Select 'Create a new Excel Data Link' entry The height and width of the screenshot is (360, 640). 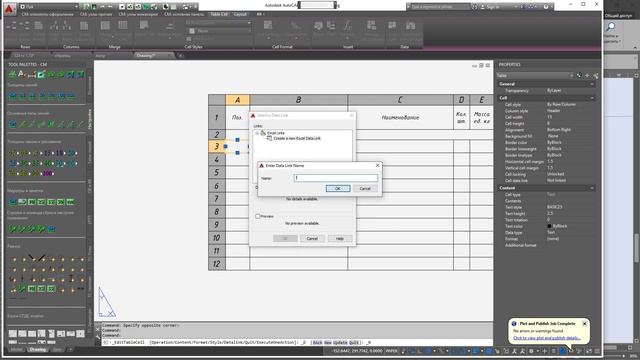297,138
